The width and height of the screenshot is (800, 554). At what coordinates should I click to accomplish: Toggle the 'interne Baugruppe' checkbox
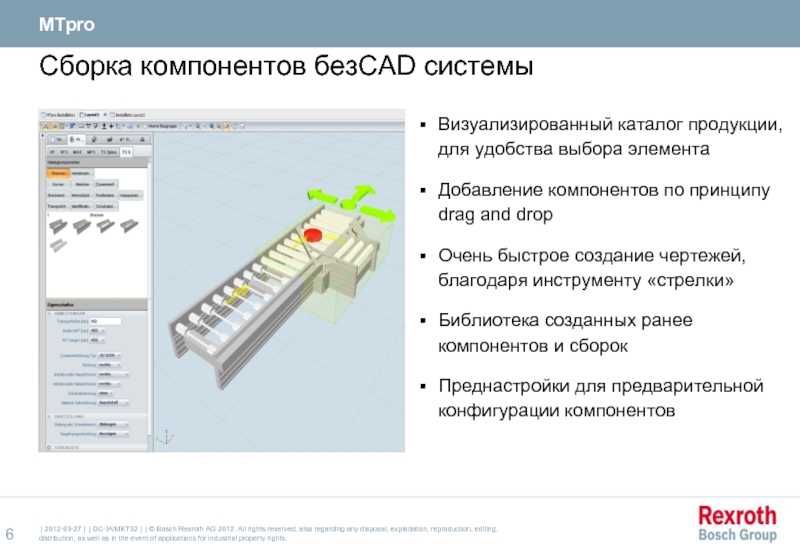point(144,126)
